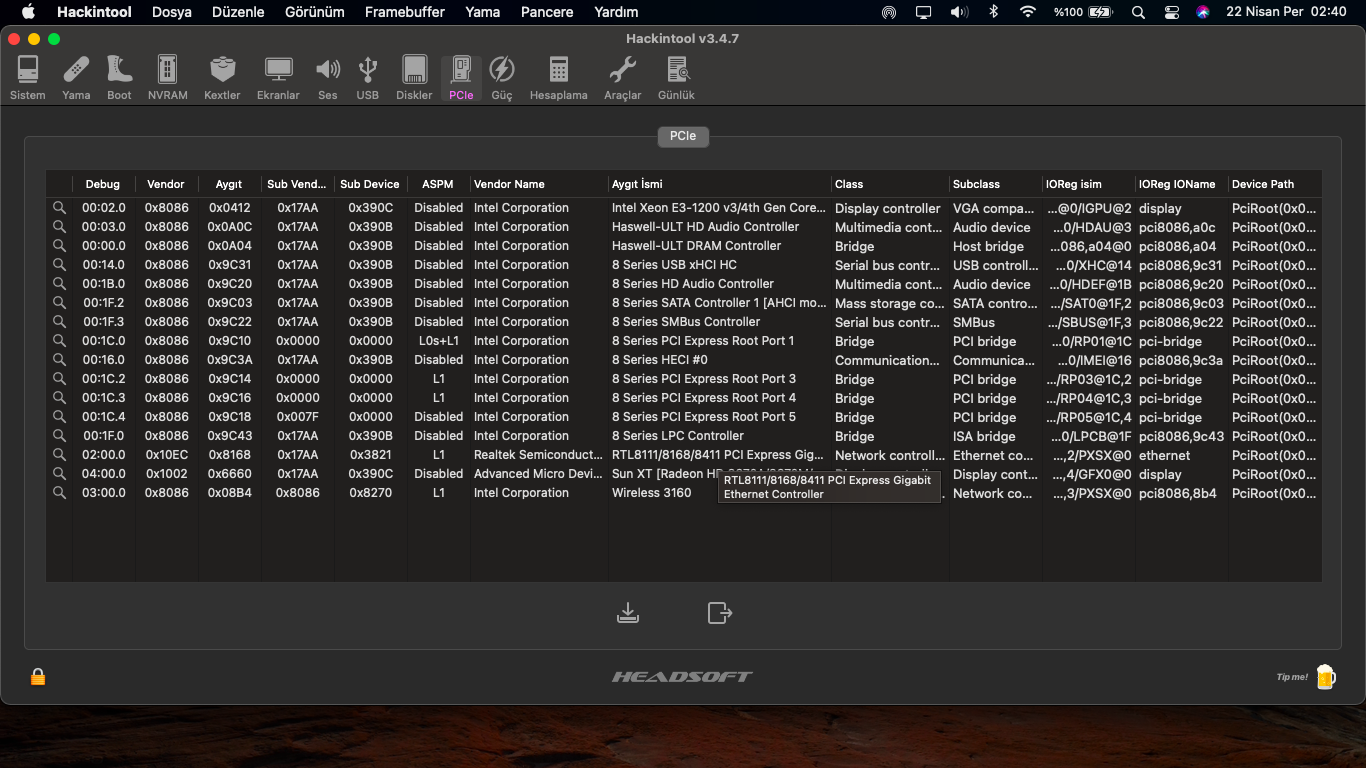
Task: Open the Framebuffer menu
Action: point(404,12)
